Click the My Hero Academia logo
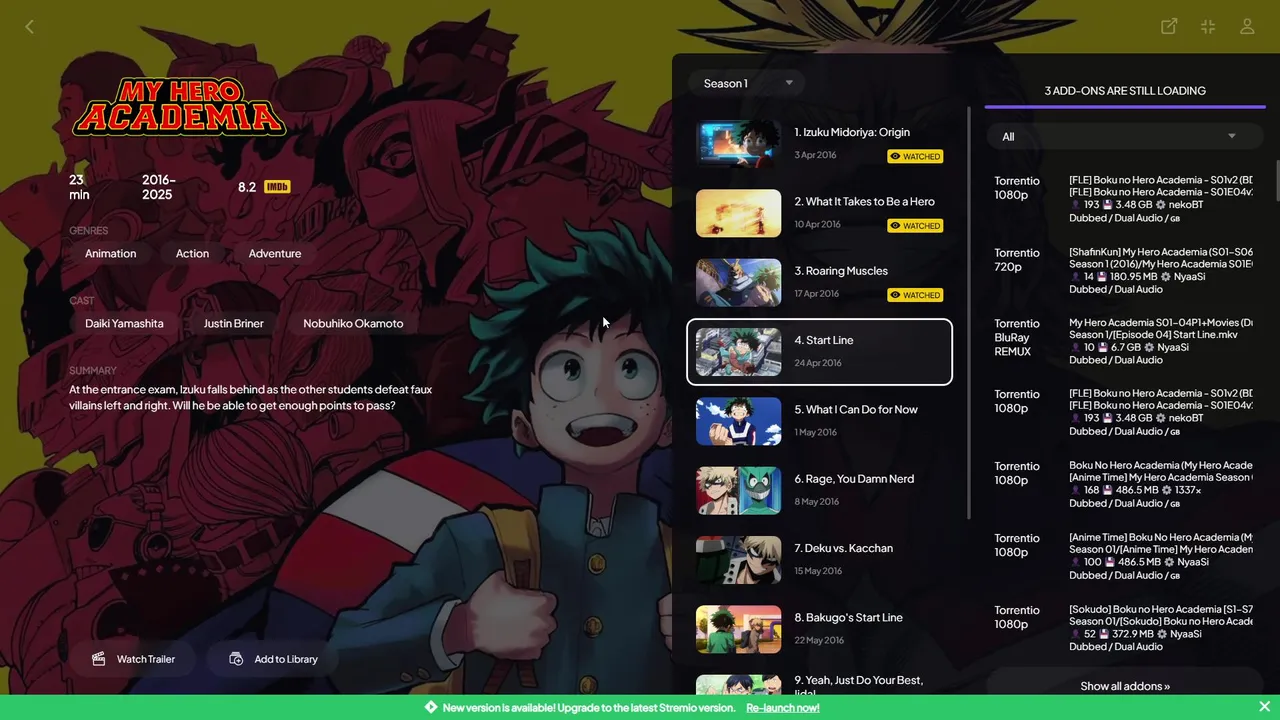 (179, 107)
